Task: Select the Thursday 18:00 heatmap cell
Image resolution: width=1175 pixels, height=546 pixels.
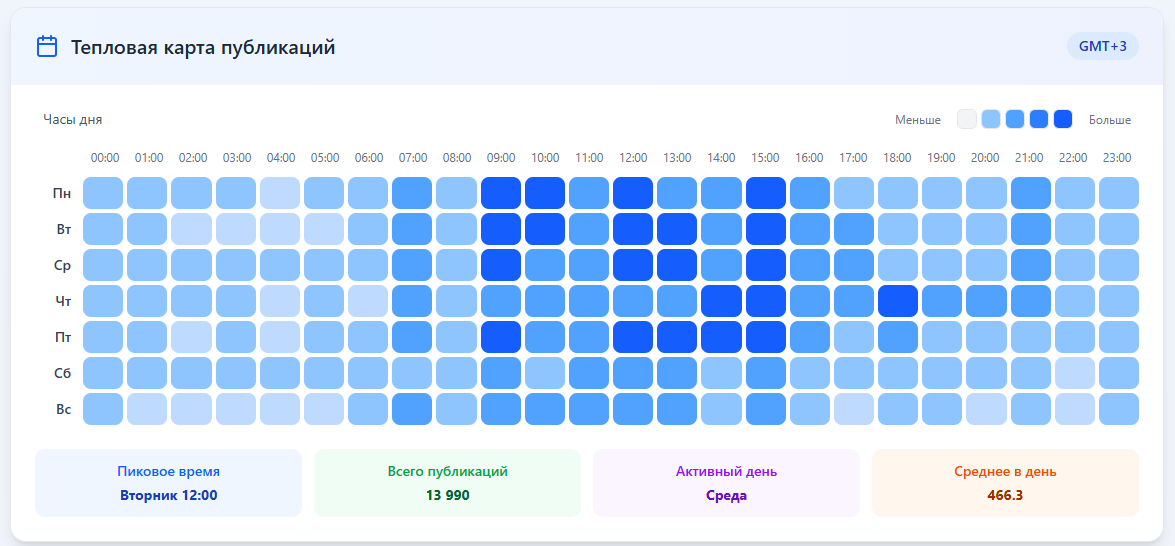Action: [897, 301]
